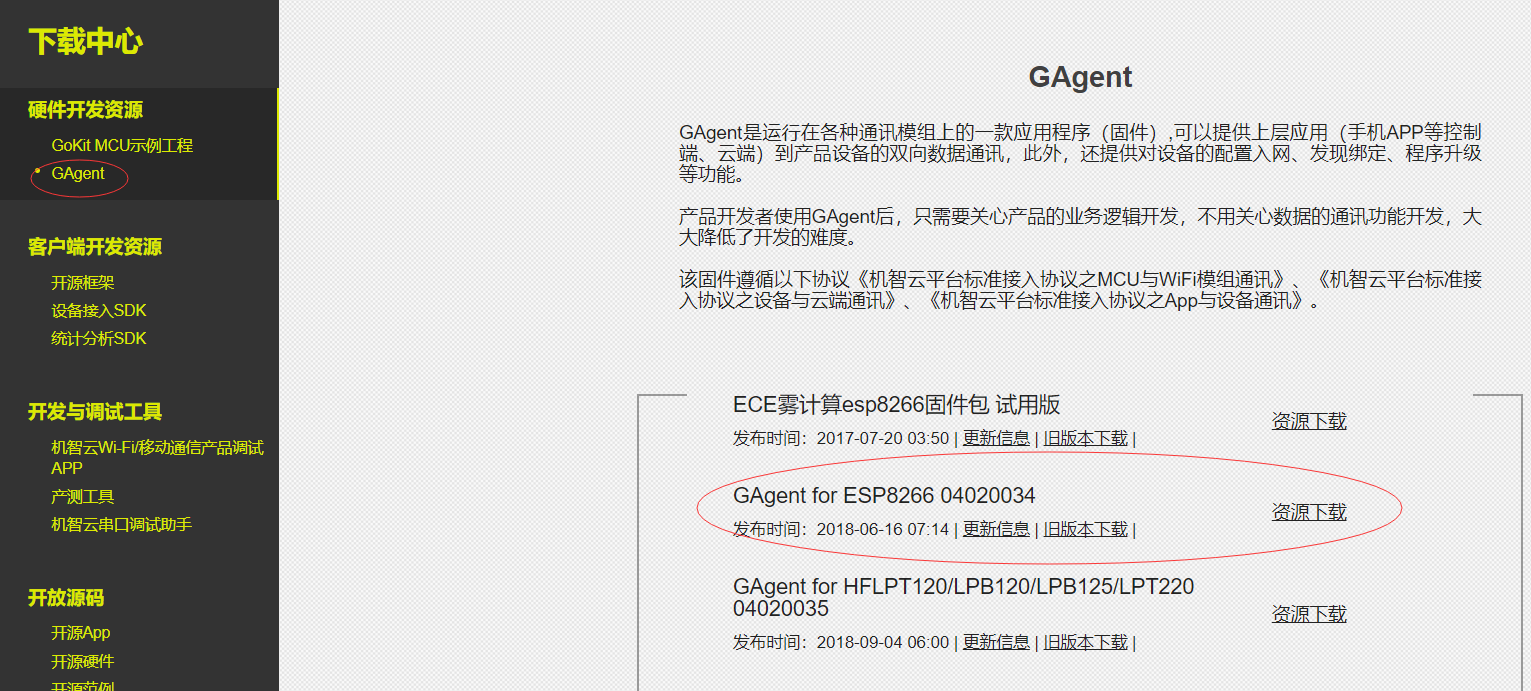Download GAgent for HFLPT120 via 资源下载
The height and width of the screenshot is (691, 1531).
[1309, 614]
